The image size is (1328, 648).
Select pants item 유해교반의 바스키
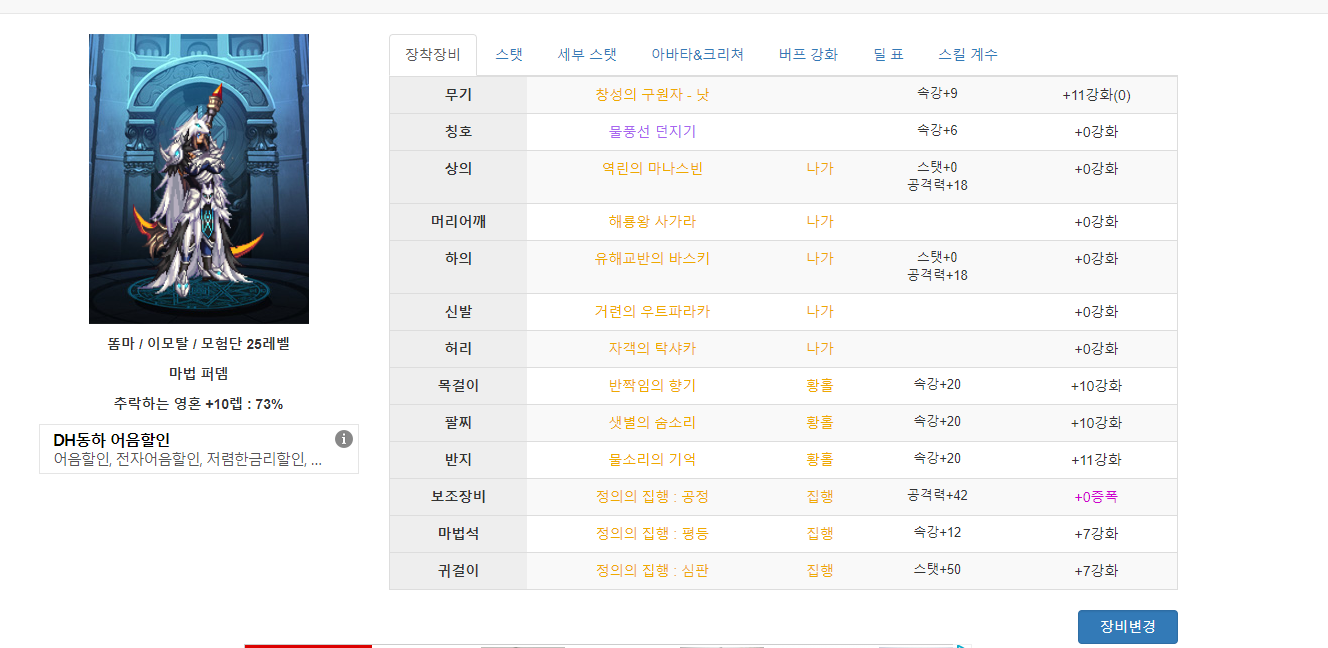tap(652, 259)
